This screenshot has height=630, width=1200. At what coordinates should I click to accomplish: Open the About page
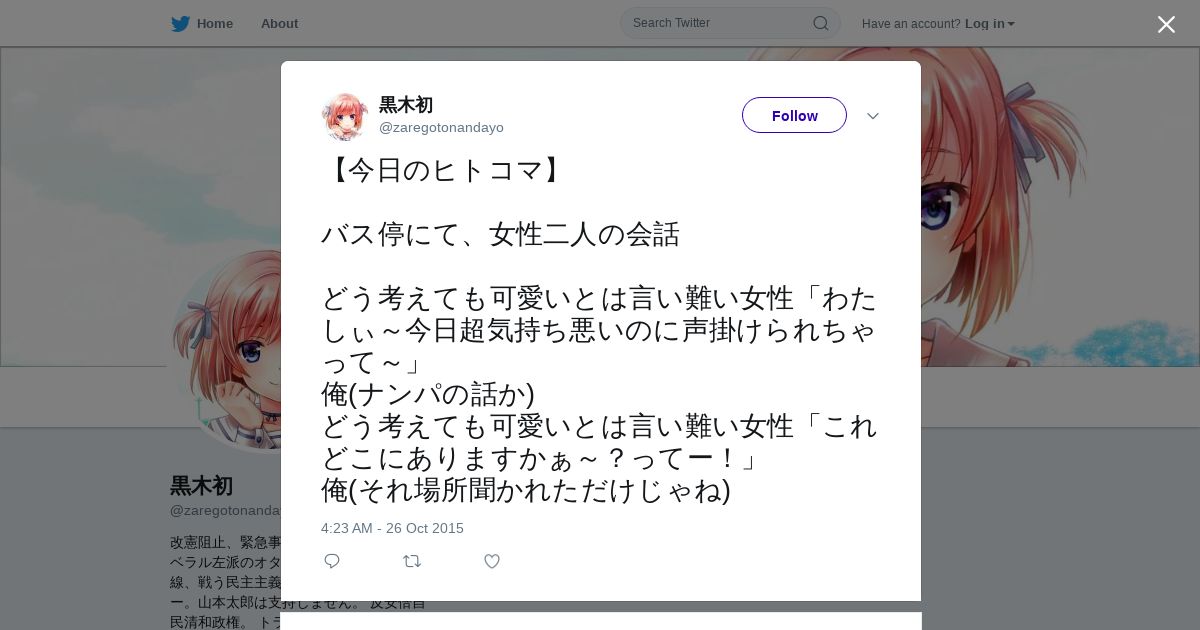pos(279,24)
